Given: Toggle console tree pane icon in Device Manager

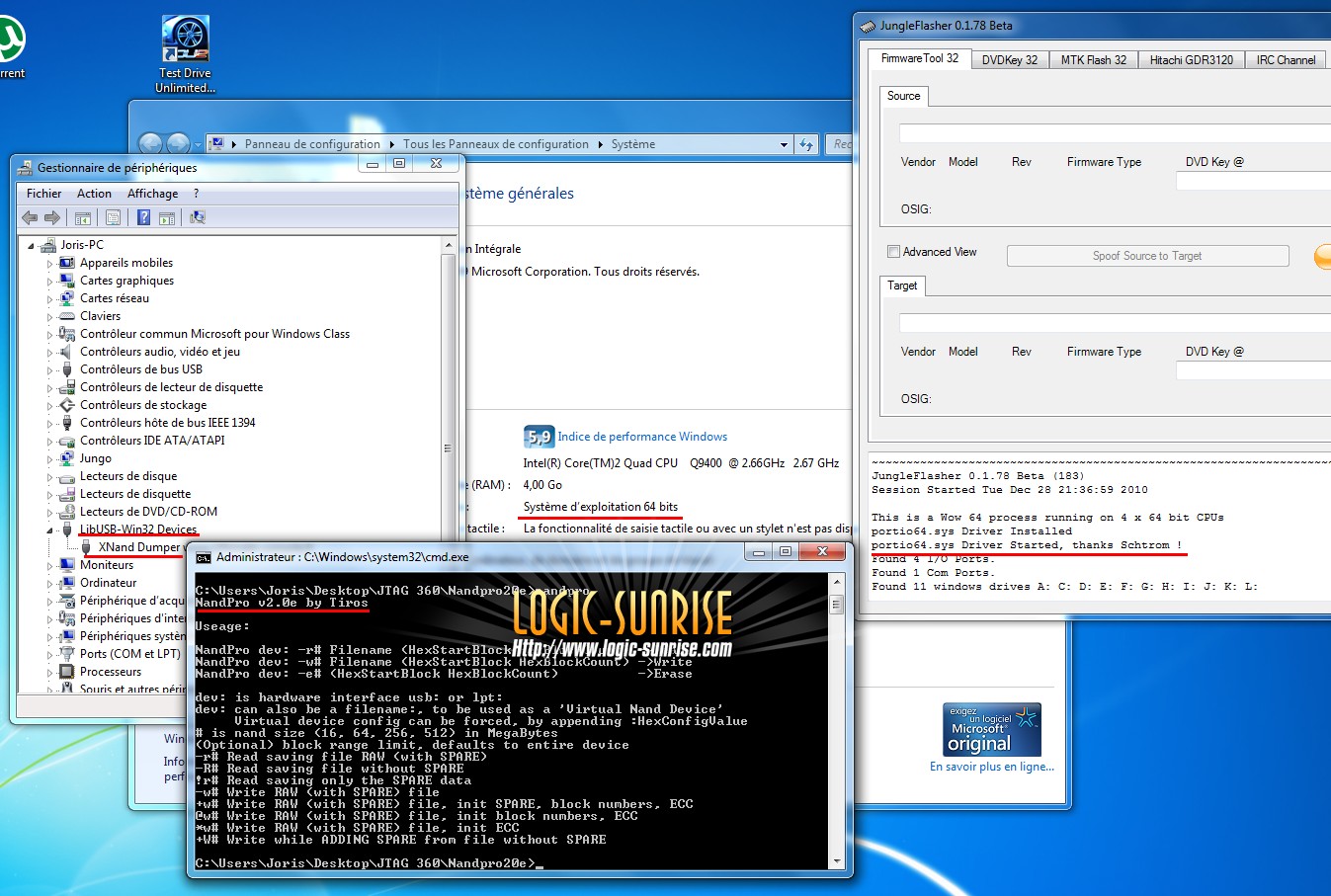Looking at the screenshot, I should 83,217.
